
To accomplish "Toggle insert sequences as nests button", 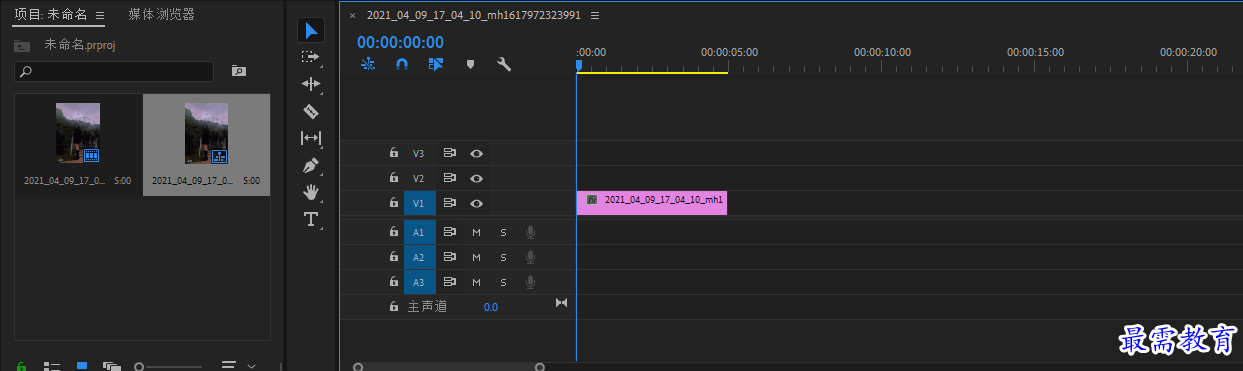I will tap(367, 64).
